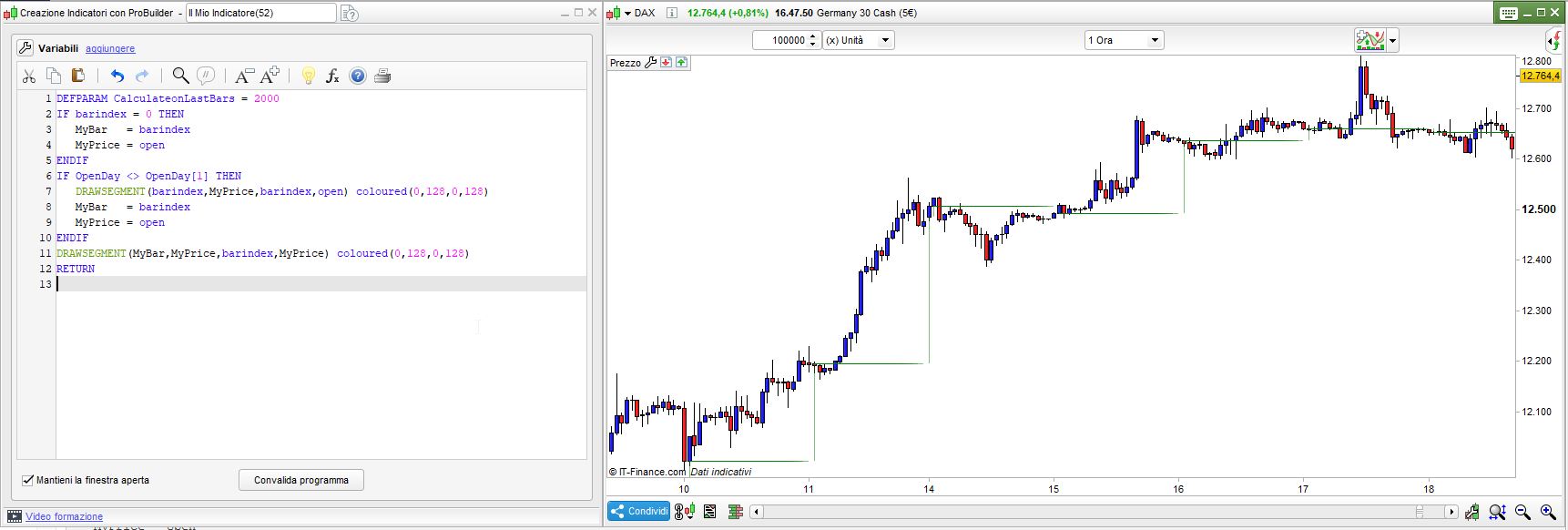The image size is (1568, 530).
Task: Open the DAX instrument dropdown arrow
Action: click(627, 13)
